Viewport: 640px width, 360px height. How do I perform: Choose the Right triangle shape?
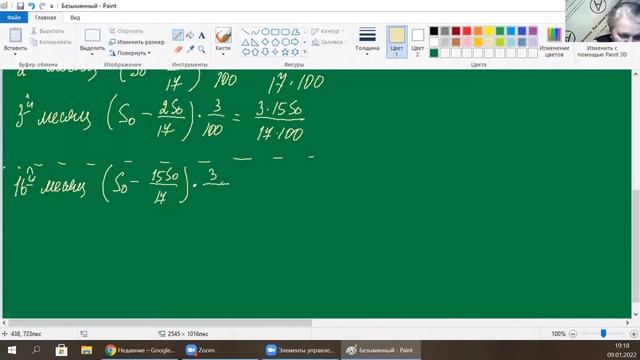(255, 42)
